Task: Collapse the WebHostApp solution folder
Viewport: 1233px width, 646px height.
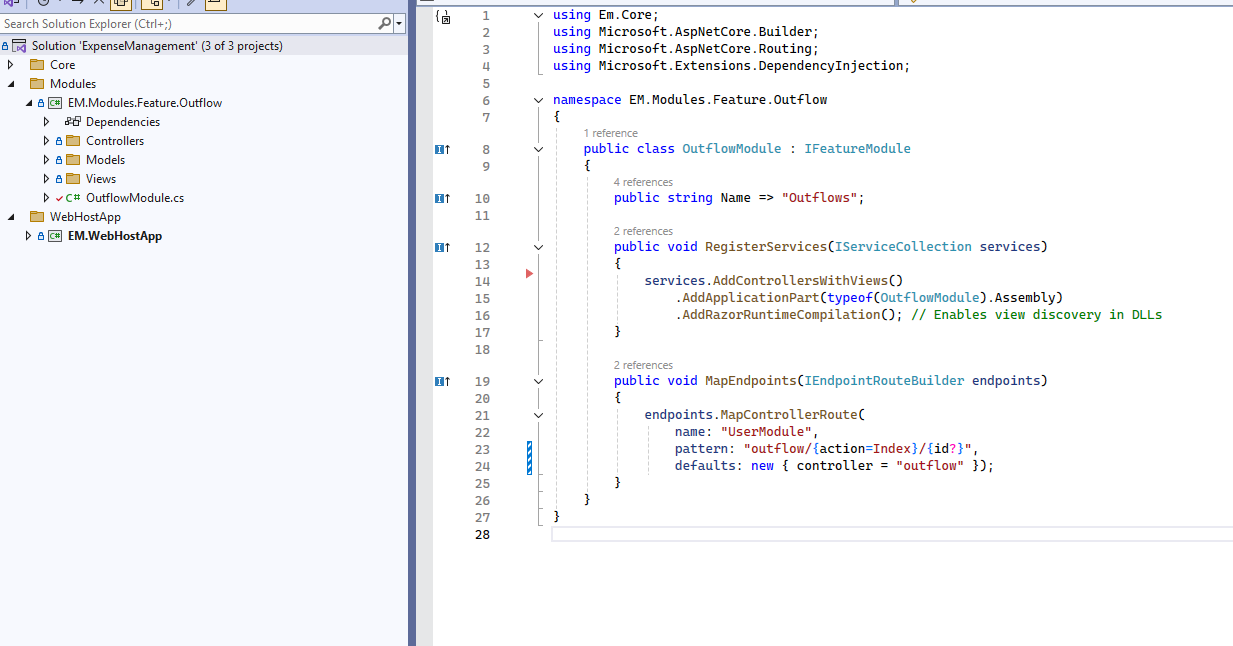Action: click(x=10, y=217)
